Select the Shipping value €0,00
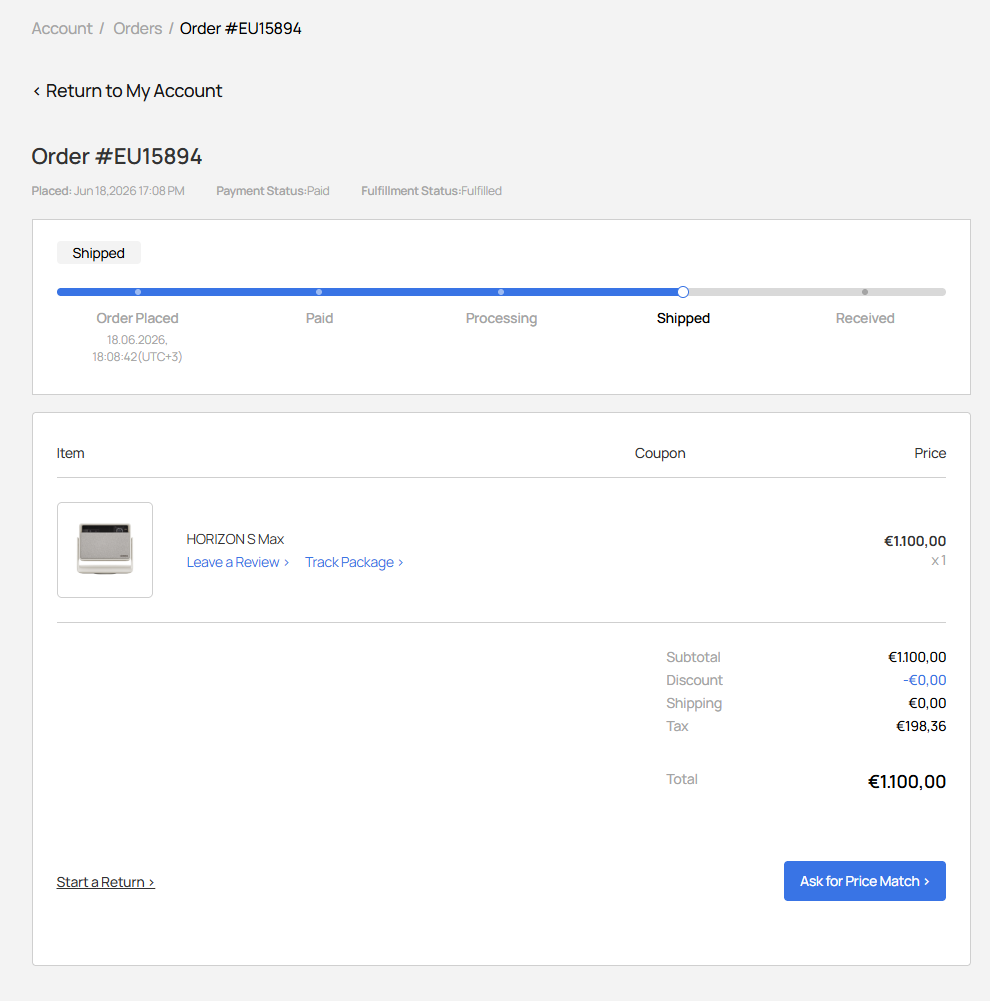This screenshot has height=1001, width=990. click(927, 703)
